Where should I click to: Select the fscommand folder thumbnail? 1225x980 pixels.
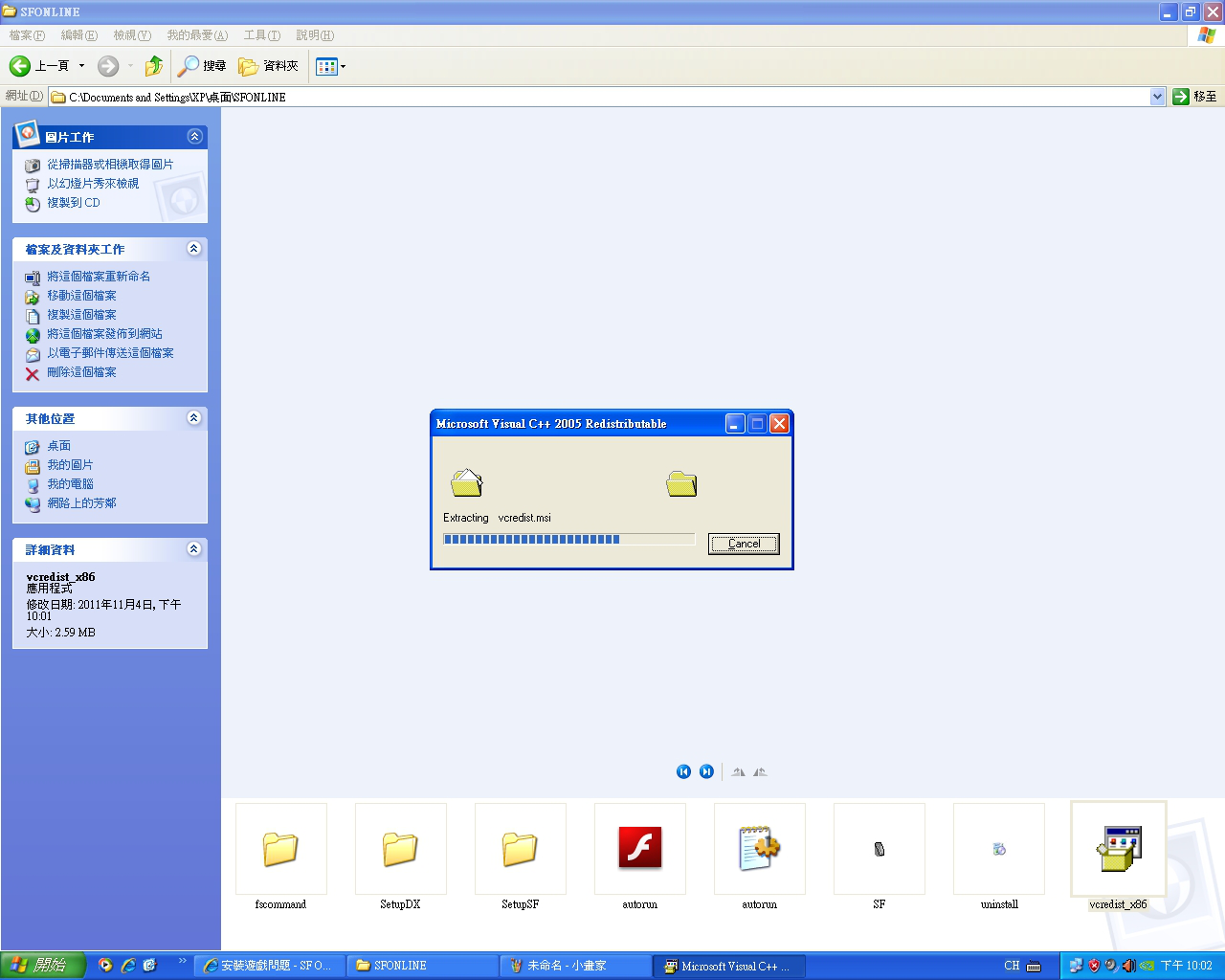280,849
